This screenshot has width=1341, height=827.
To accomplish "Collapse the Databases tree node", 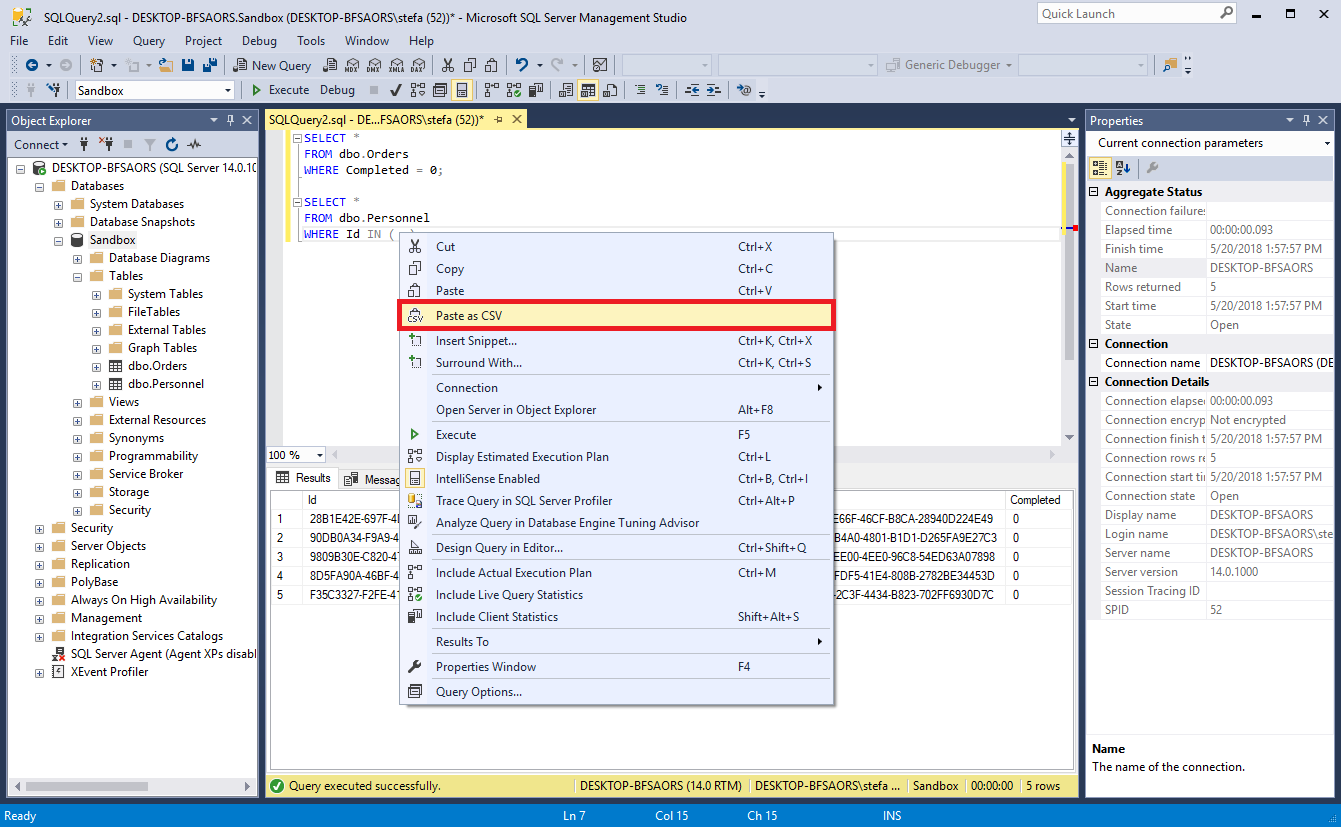I will pyautogui.click(x=40, y=186).
